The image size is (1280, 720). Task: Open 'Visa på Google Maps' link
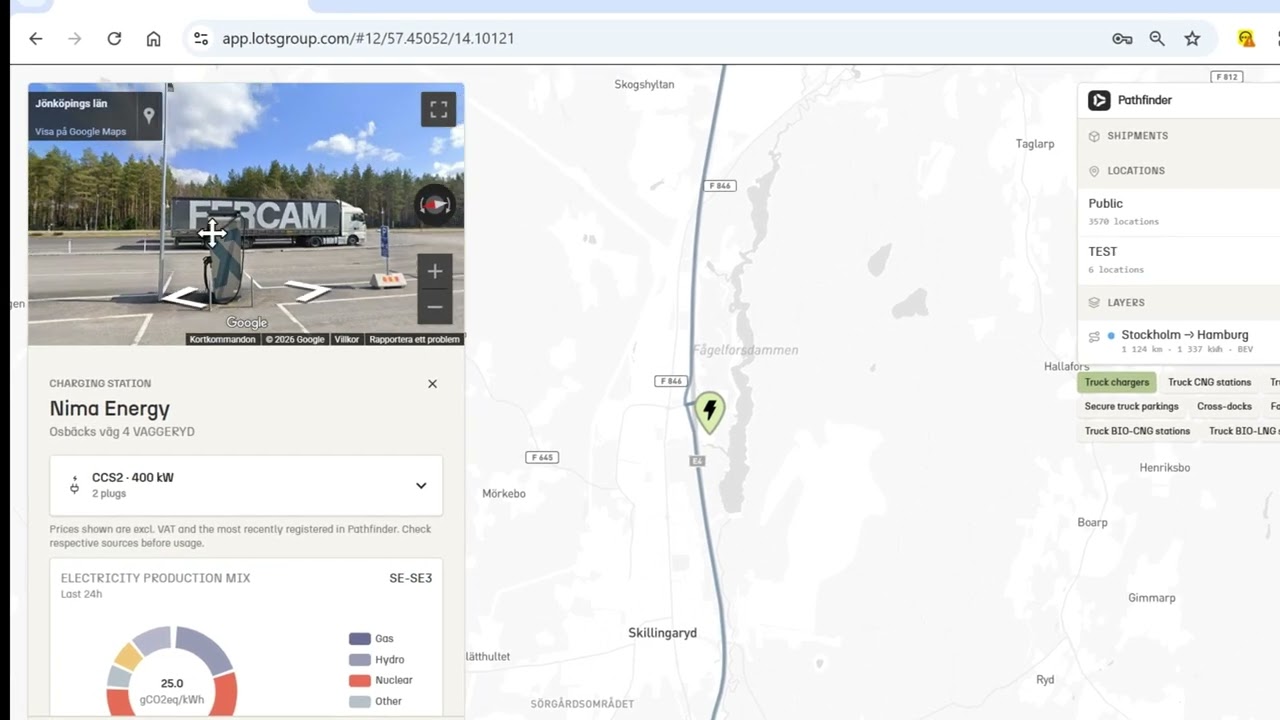pyautogui.click(x=81, y=132)
